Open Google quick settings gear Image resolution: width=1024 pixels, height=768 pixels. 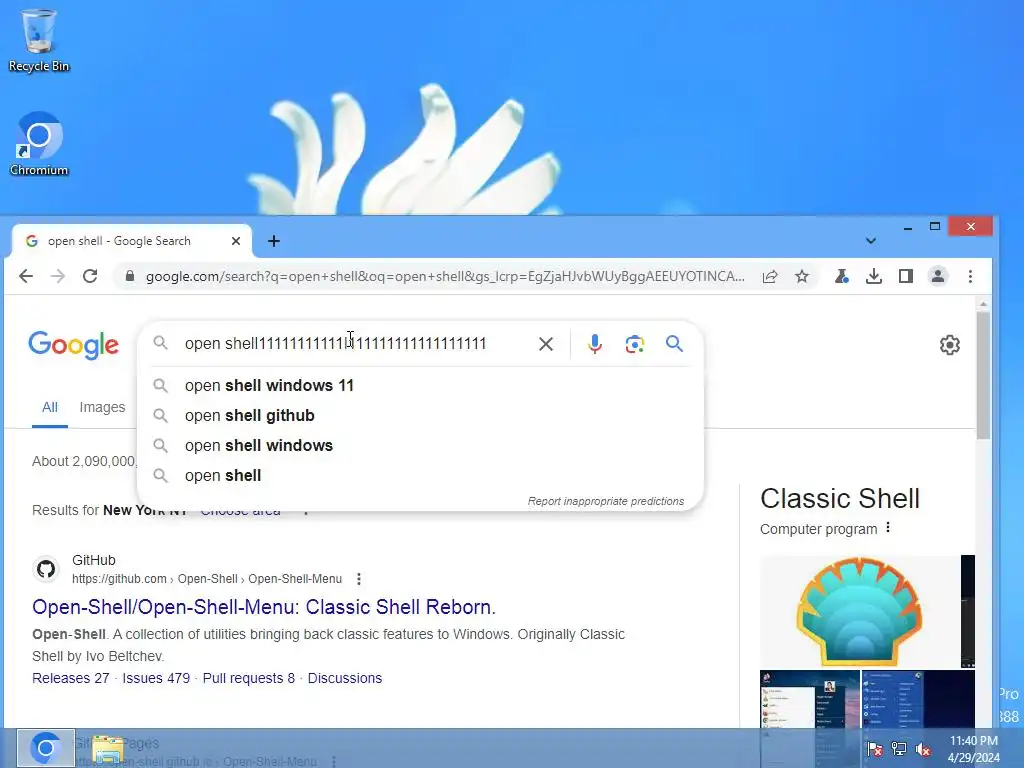950,345
